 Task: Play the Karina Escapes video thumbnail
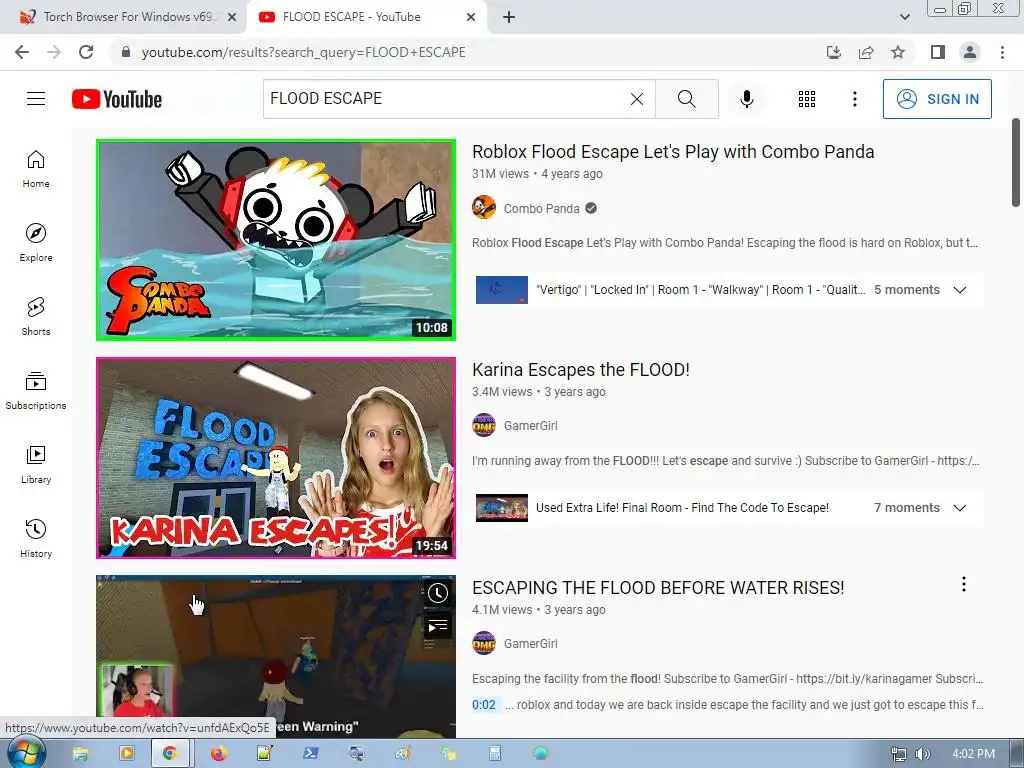pyautogui.click(x=276, y=458)
